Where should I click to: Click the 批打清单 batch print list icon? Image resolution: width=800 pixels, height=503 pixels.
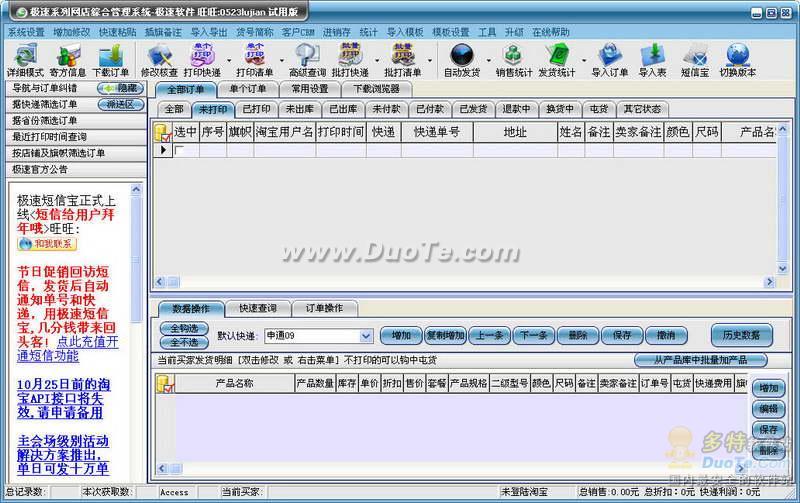tap(403, 60)
